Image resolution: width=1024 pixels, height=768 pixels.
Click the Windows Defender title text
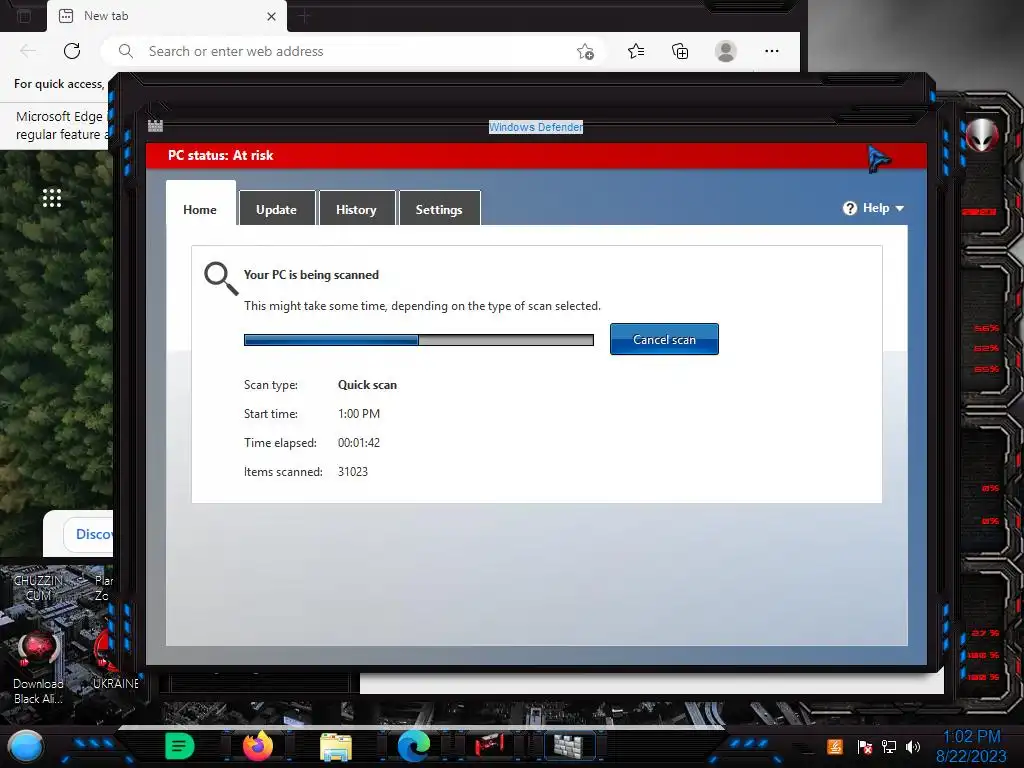(536, 127)
